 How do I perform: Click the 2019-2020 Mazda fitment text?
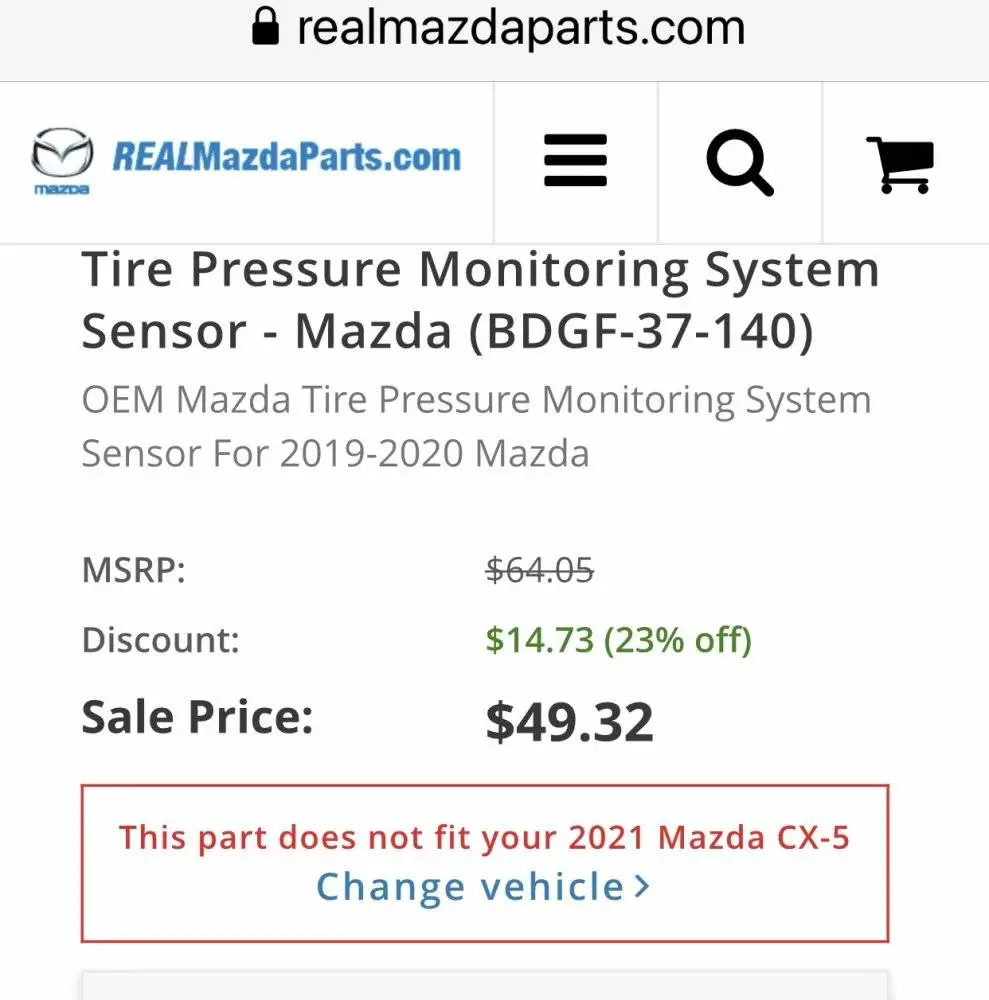(x=434, y=454)
